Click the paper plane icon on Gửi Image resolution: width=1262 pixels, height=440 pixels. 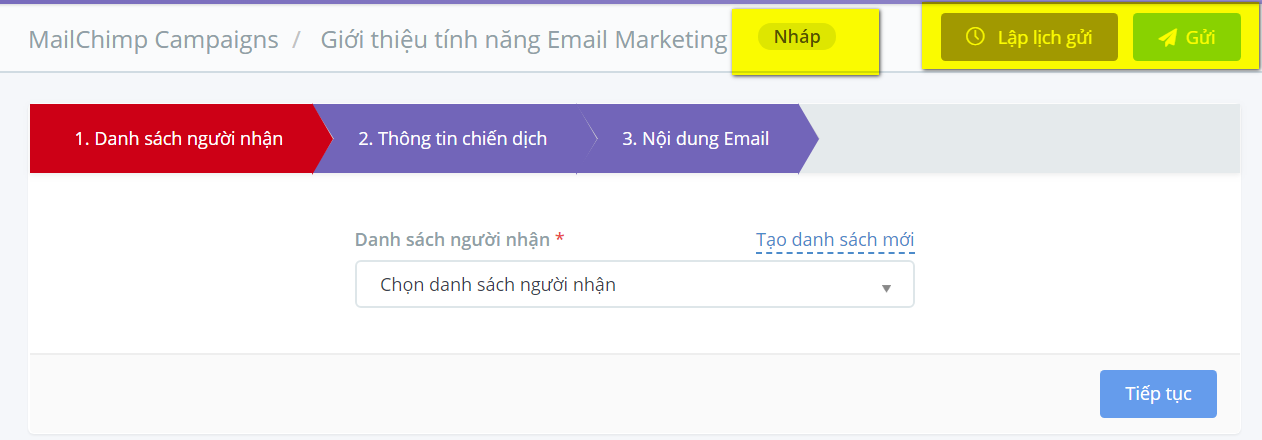click(1168, 37)
